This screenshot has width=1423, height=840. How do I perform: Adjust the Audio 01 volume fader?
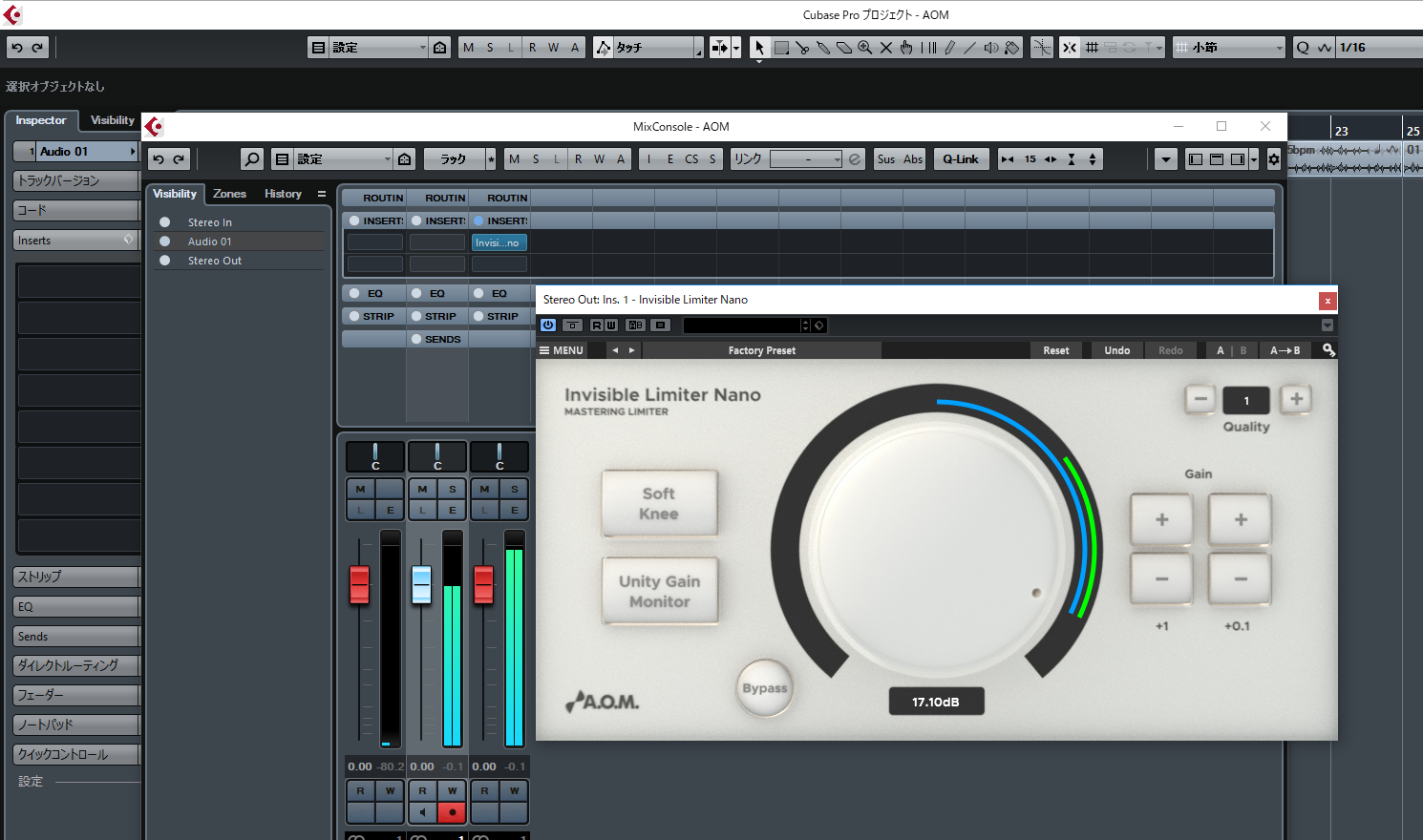coord(421,584)
